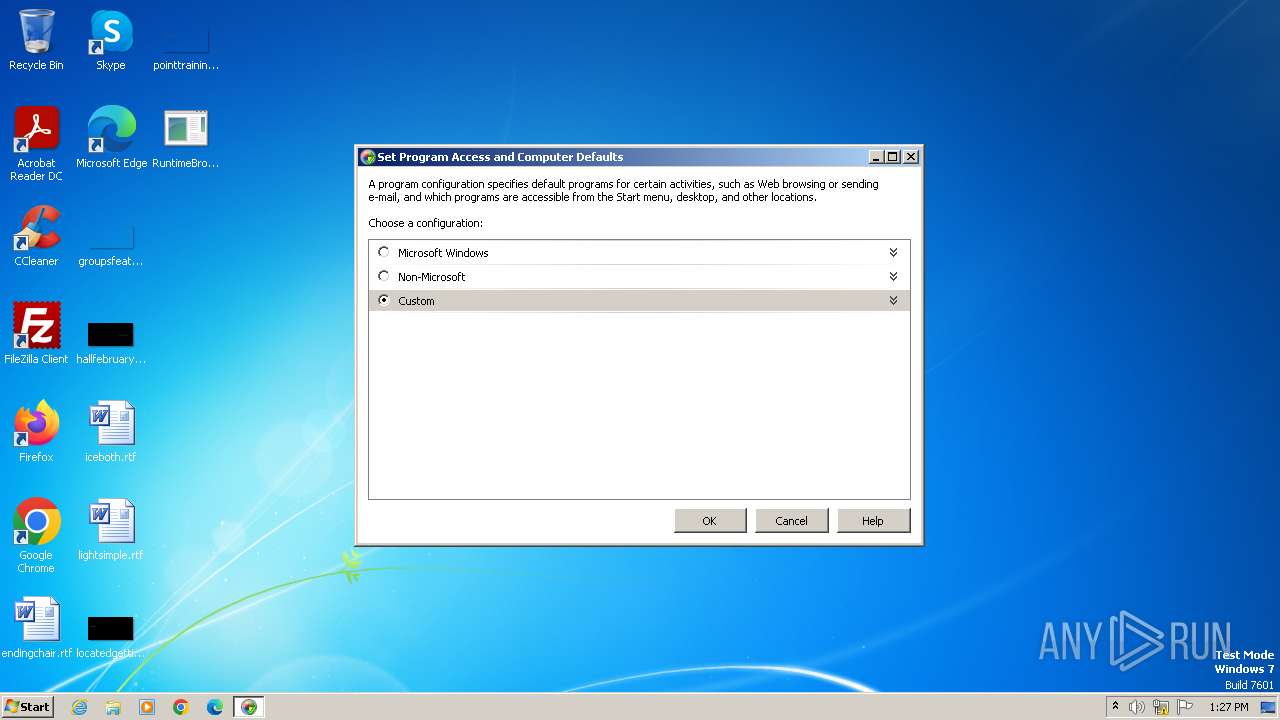Open Internet Explorer from taskbar
Screen dimensions: 1280x720
(80, 707)
